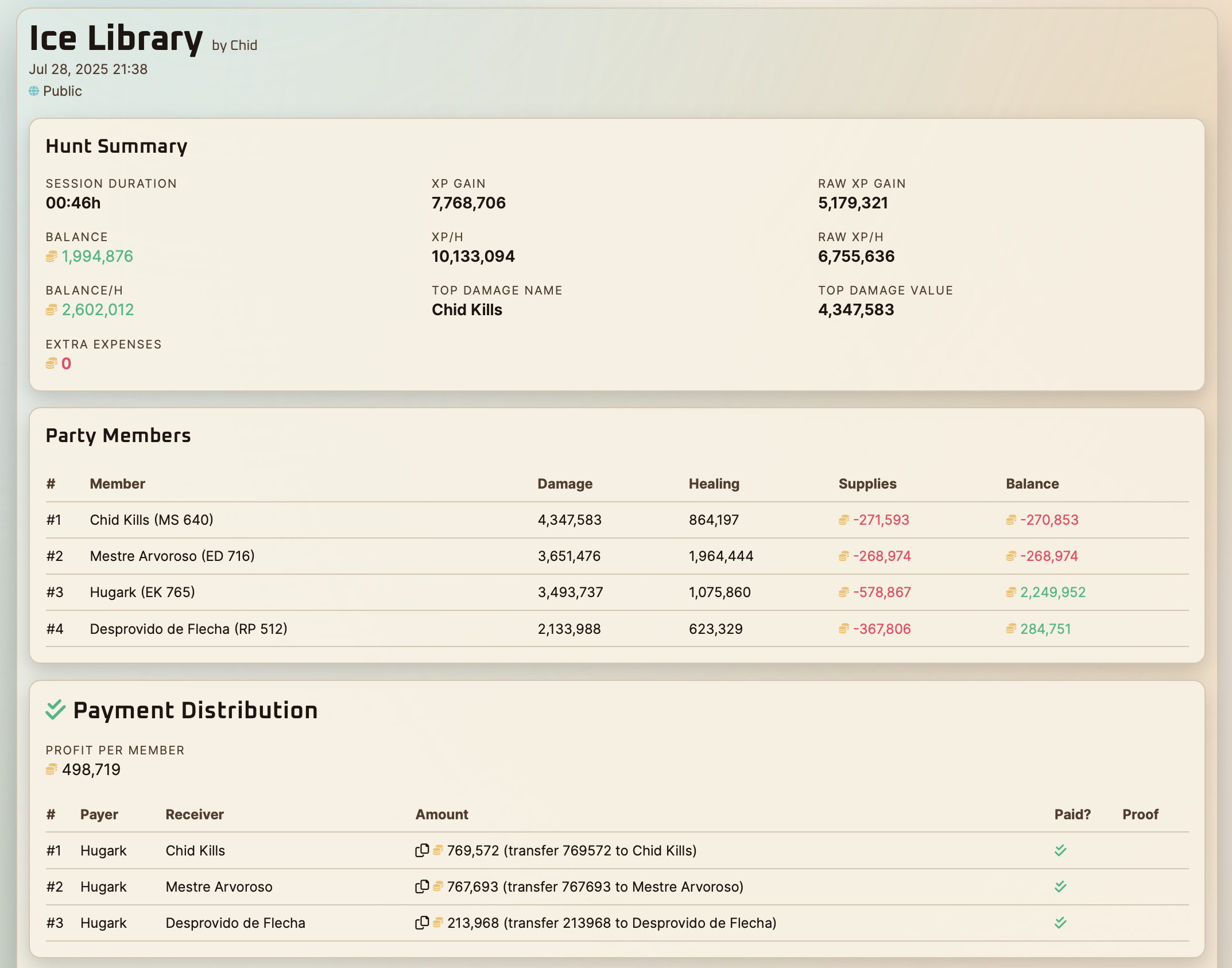Click the Extra Expenses red 0 value
1232x968 pixels.
(66, 364)
